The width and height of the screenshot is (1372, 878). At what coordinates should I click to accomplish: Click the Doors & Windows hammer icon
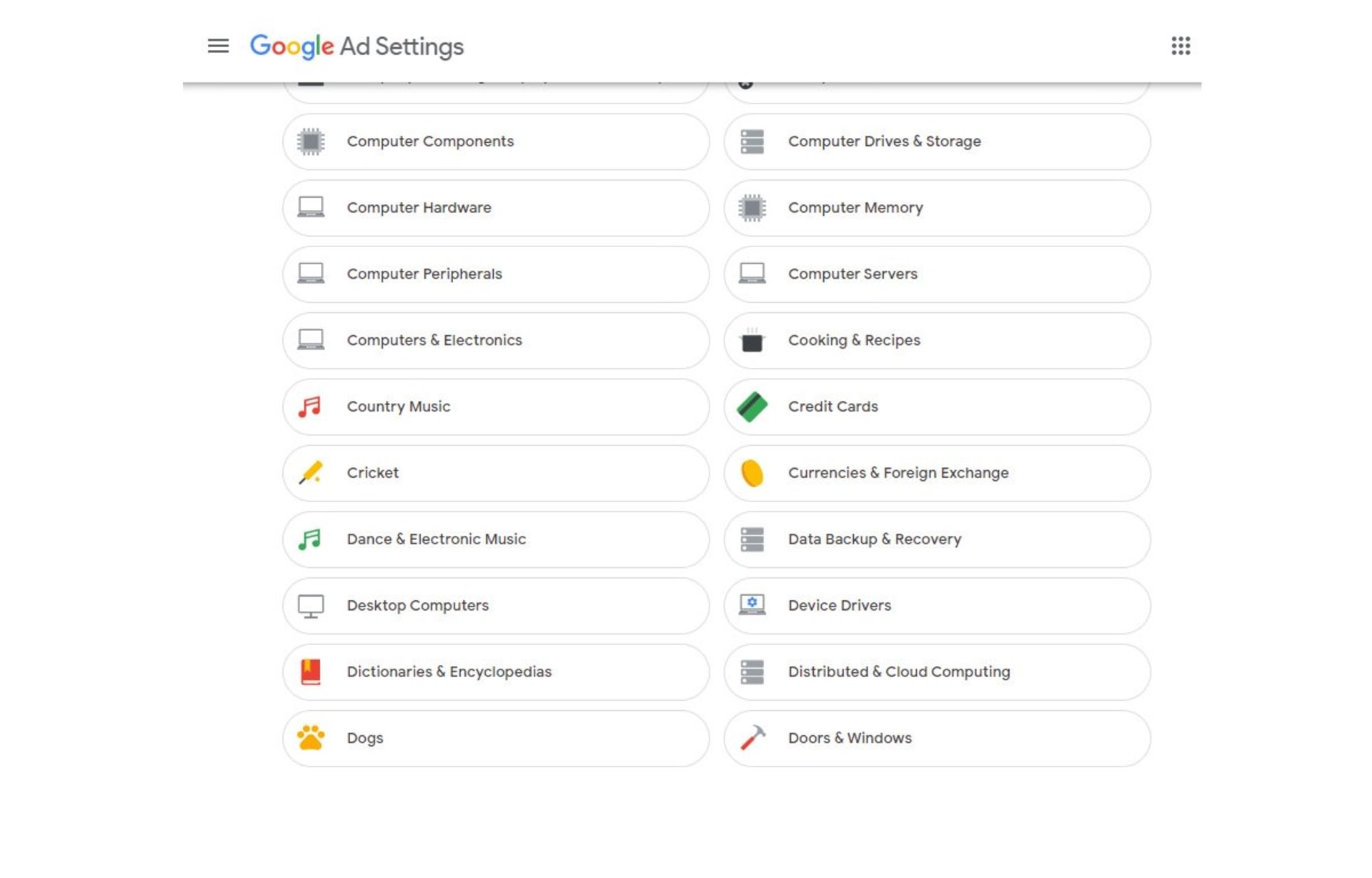pyautogui.click(x=752, y=738)
